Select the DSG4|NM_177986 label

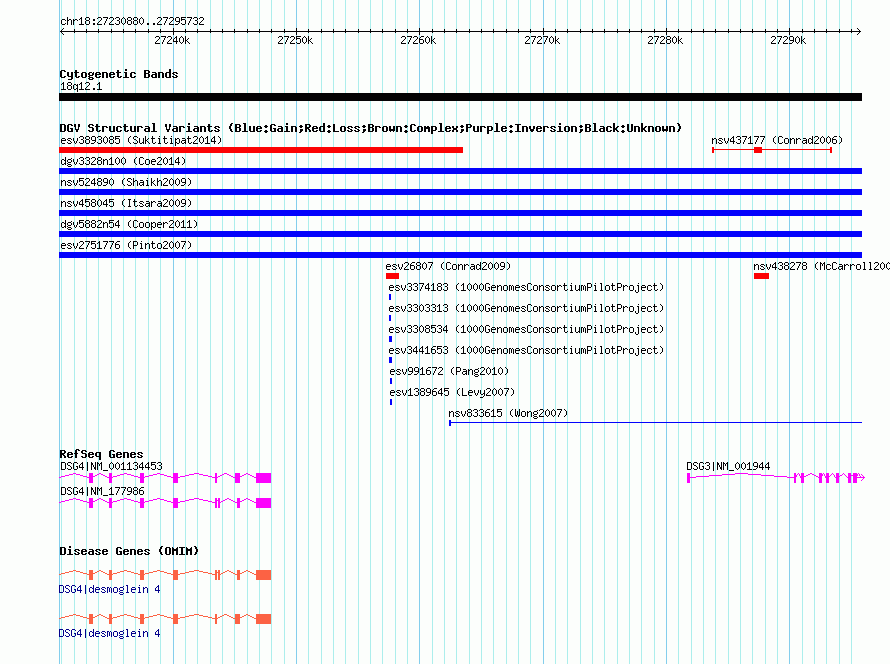click(102, 491)
